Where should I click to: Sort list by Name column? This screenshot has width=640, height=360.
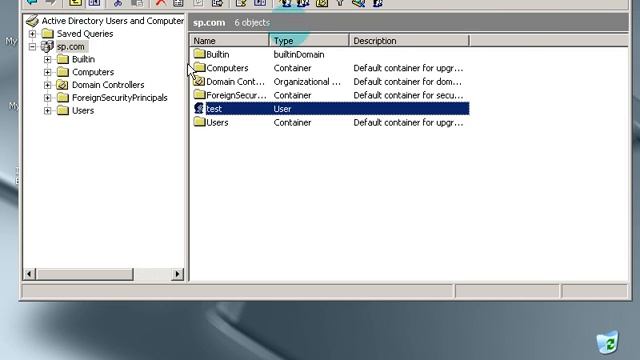point(229,41)
